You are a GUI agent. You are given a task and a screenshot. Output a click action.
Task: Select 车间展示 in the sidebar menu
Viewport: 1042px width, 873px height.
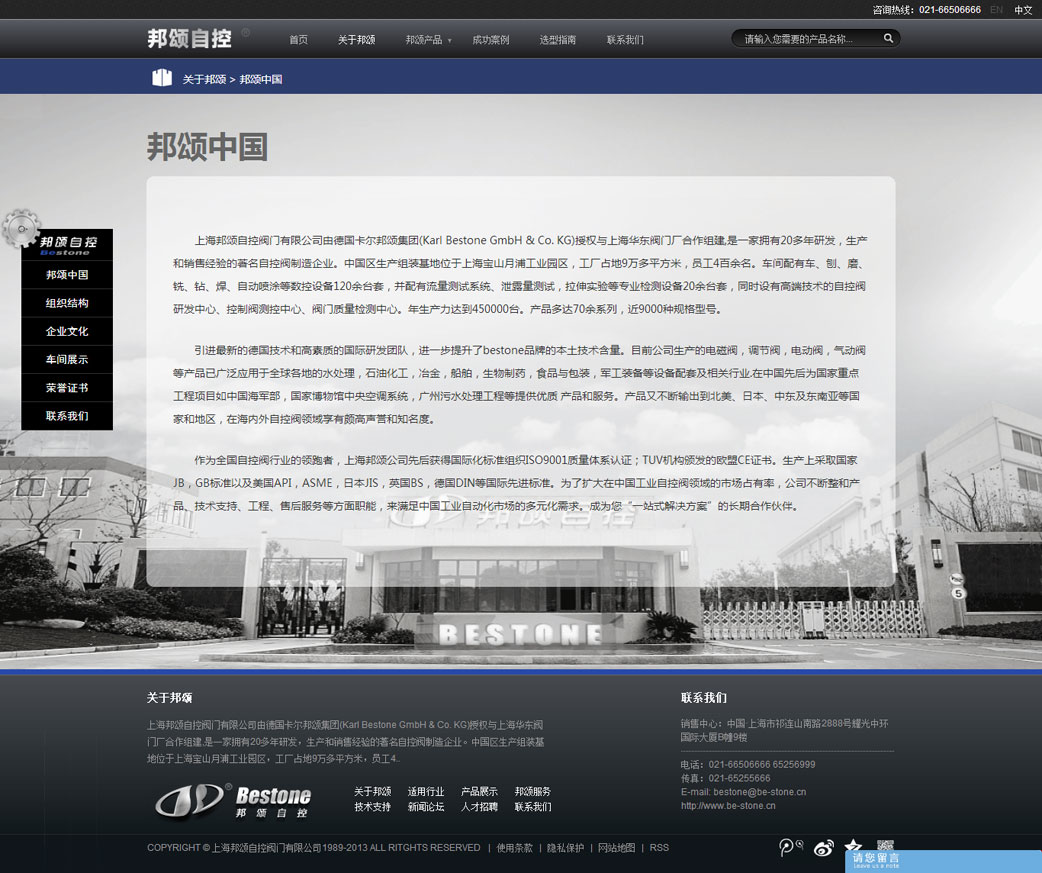(67, 359)
